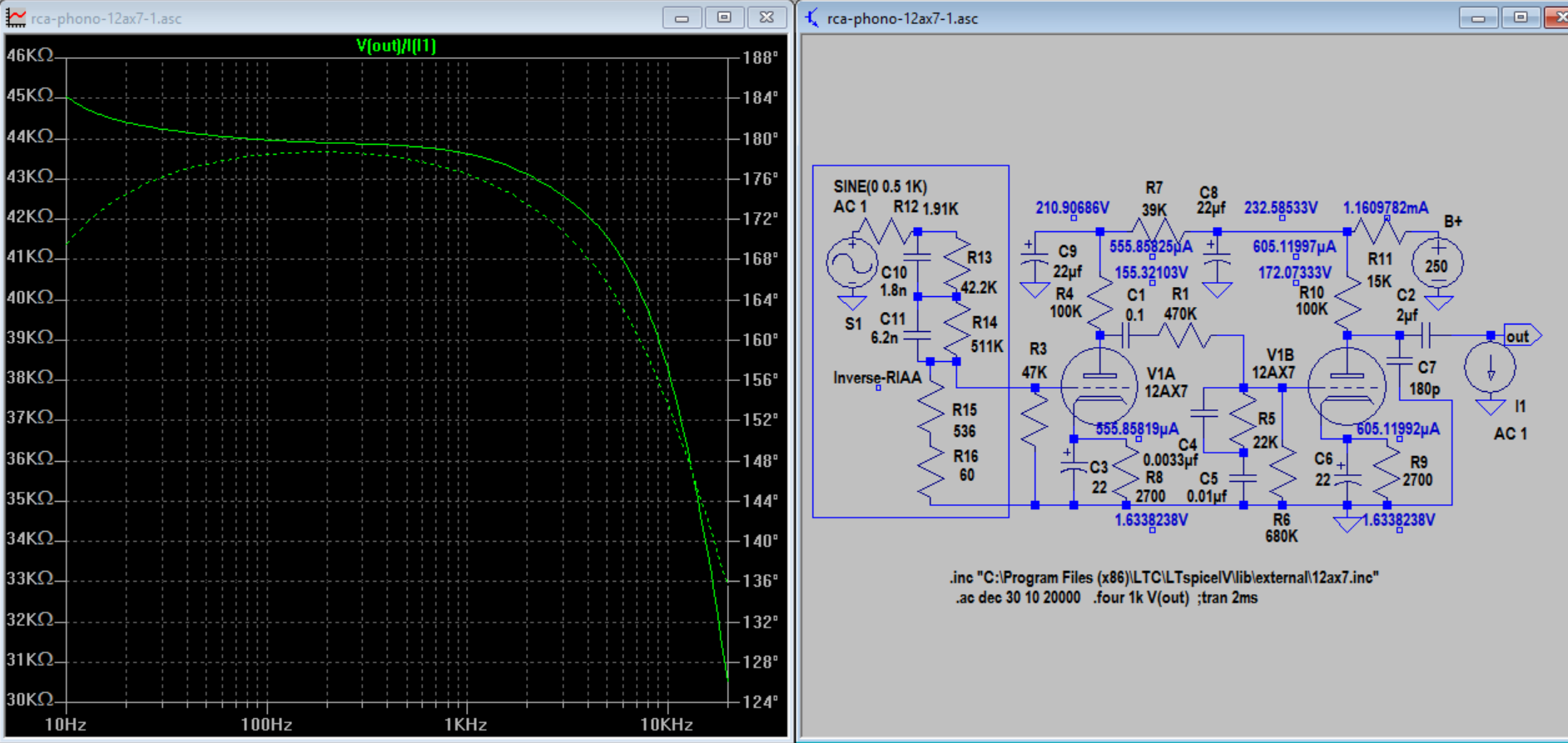Viewport: 1568px width, 743px height.
Task: Click the 10KHz frequency axis label
Action: (667, 725)
